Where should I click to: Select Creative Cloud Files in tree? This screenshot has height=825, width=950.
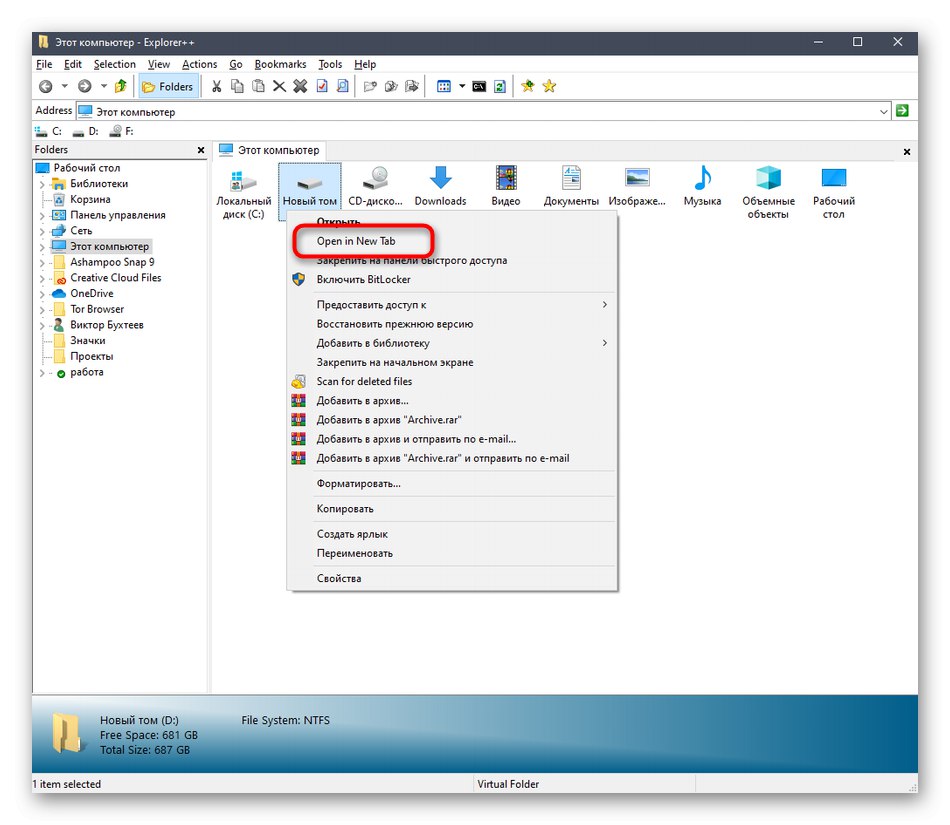pyautogui.click(x=115, y=277)
